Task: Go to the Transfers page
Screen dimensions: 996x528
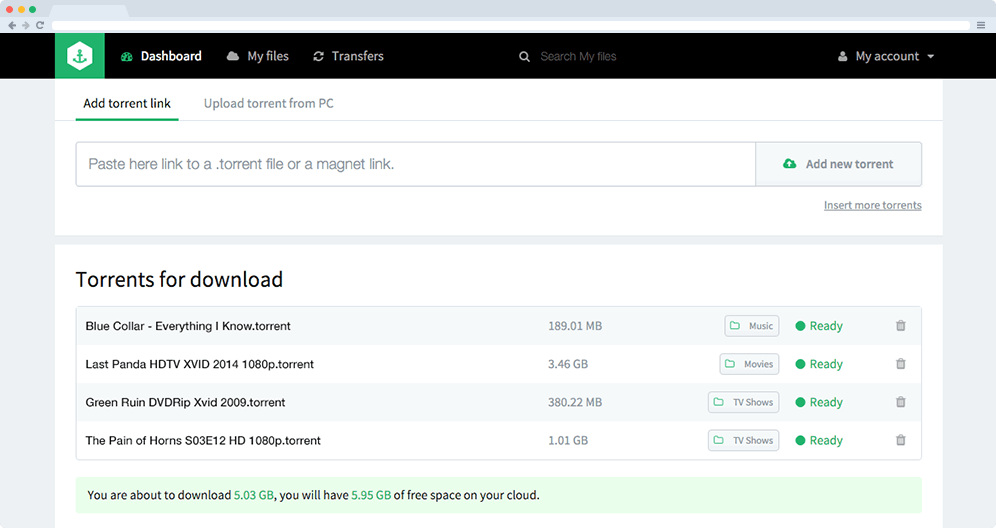Action: coord(348,57)
